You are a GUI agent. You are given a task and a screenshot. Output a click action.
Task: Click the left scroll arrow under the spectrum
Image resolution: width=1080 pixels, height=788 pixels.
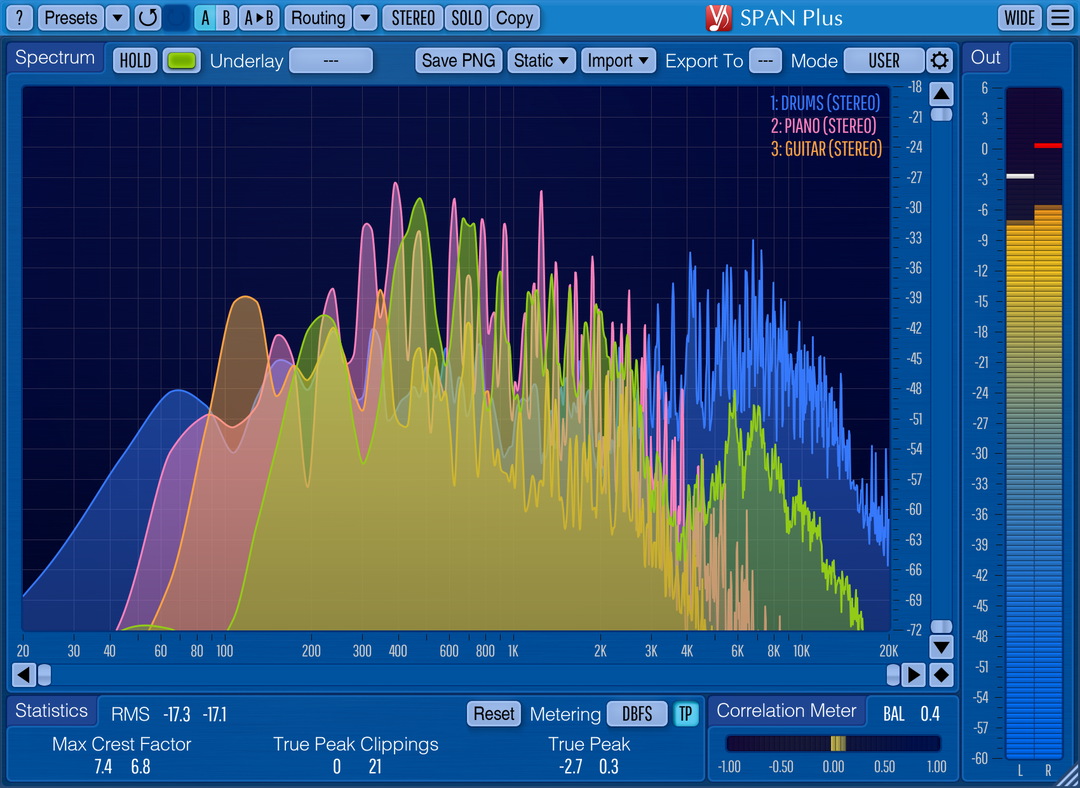[22, 675]
